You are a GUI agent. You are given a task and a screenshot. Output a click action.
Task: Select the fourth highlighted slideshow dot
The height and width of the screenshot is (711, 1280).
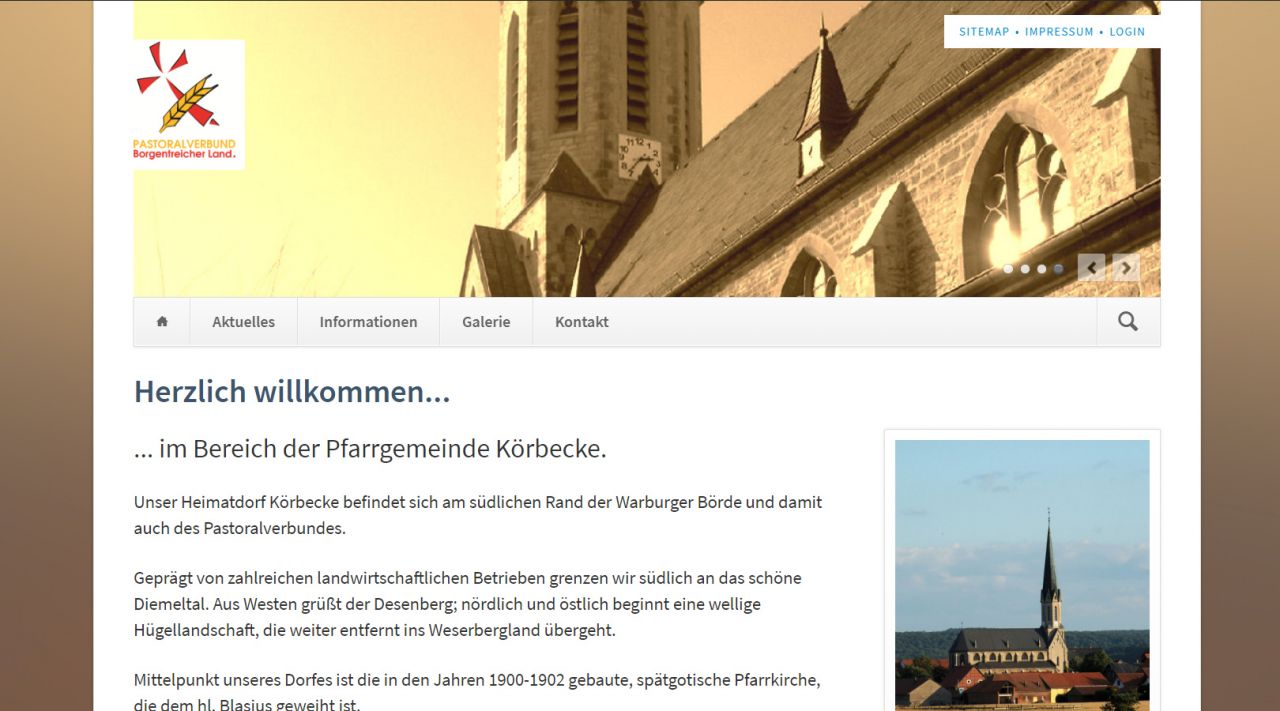[1058, 269]
